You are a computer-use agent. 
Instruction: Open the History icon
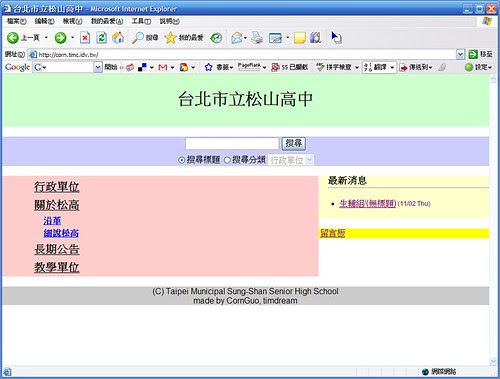[x=216, y=38]
